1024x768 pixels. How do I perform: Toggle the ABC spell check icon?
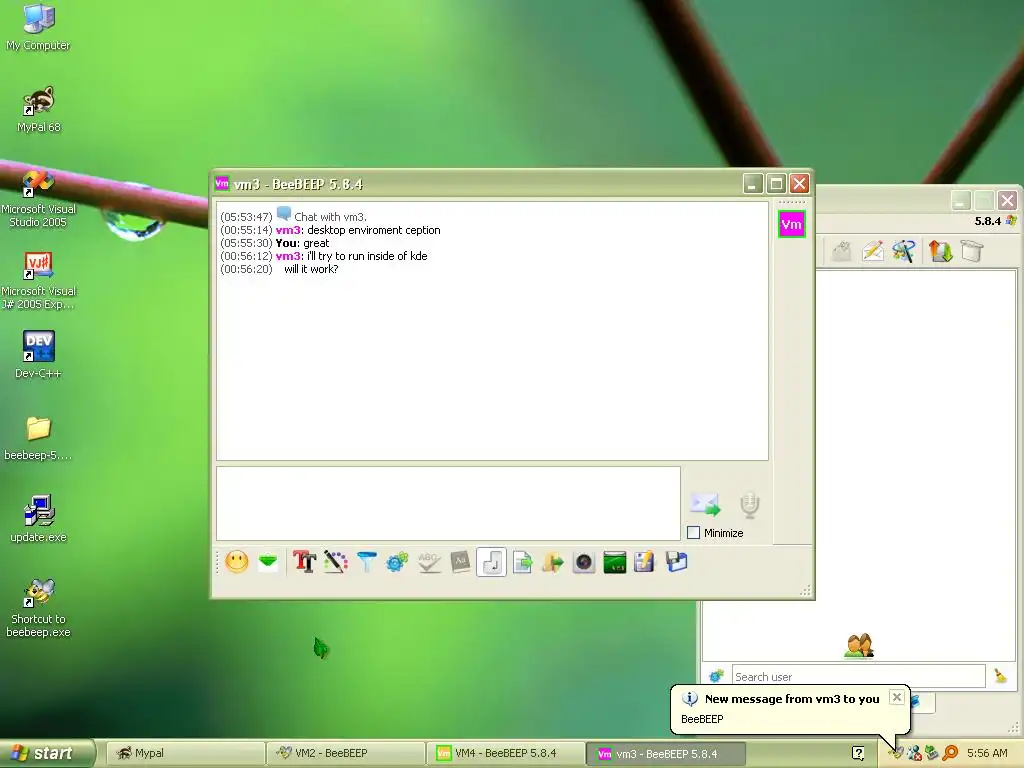click(428, 562)
